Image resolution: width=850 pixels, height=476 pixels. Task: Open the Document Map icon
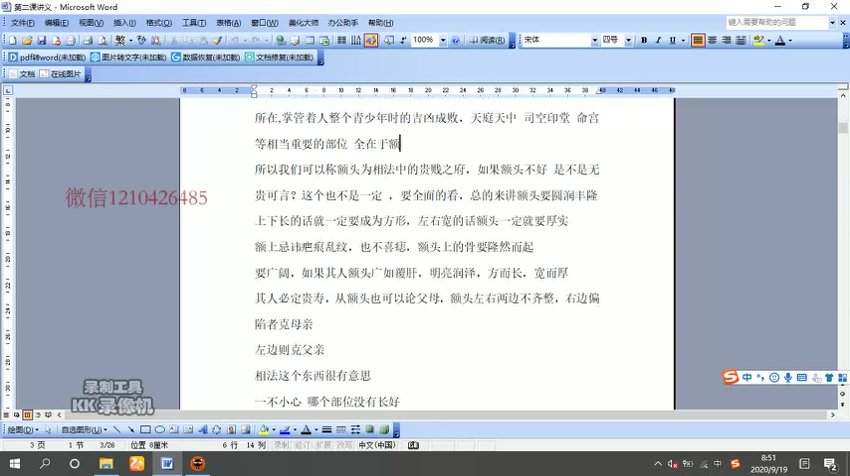tap(389, 40)
